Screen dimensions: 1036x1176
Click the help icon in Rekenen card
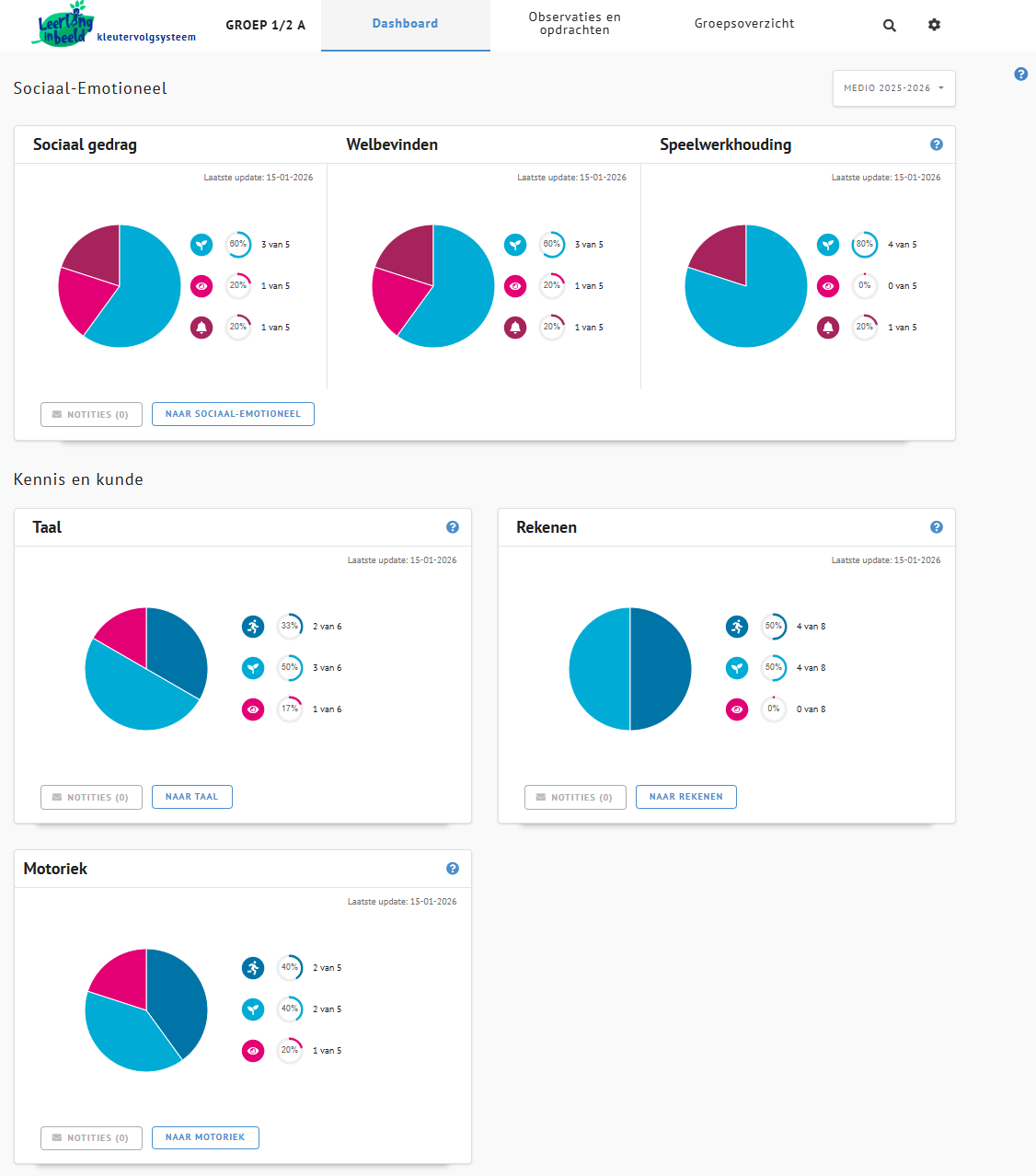tap(936, 527)
